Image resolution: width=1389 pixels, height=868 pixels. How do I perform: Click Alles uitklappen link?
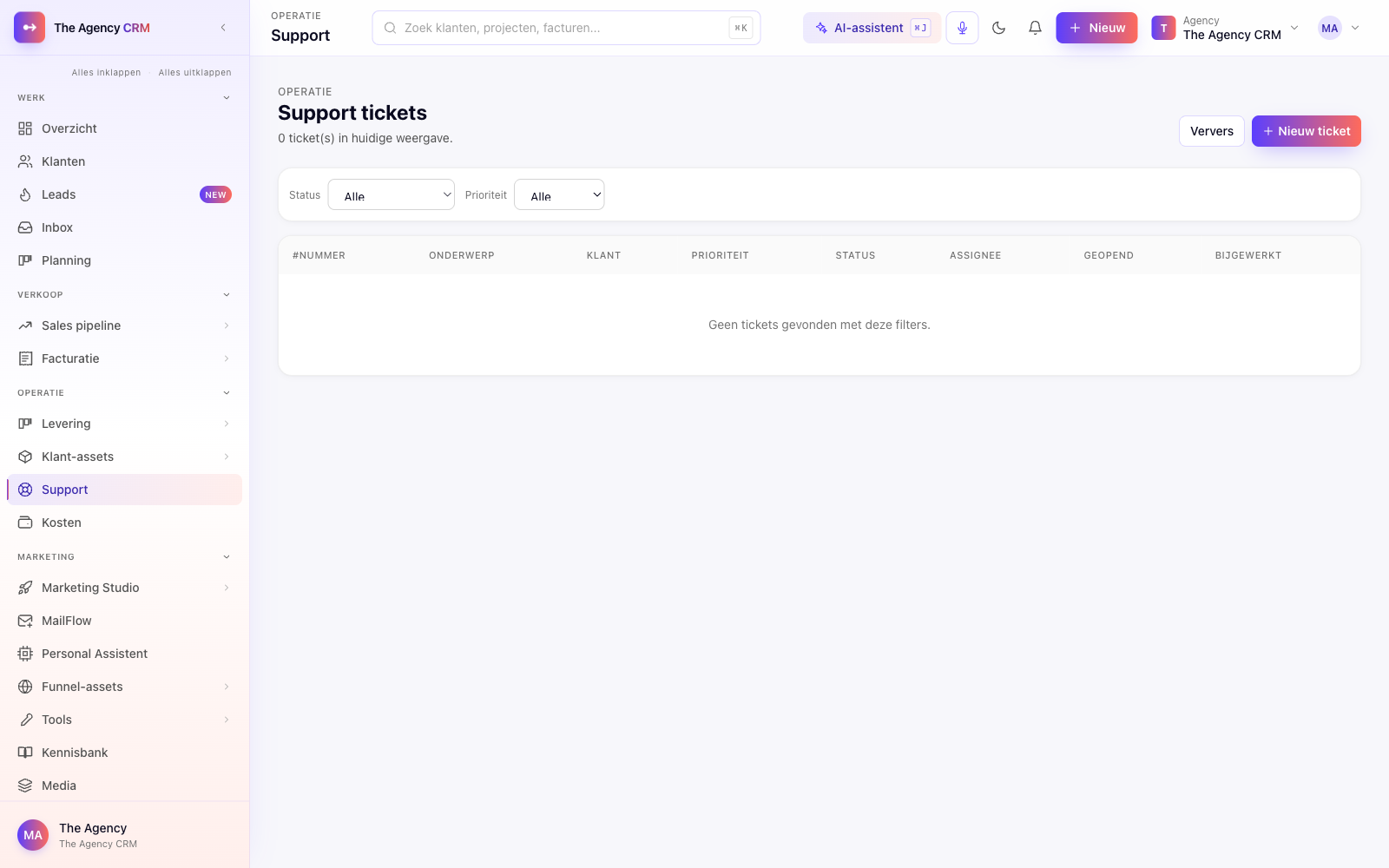click(x=195, y=73)
